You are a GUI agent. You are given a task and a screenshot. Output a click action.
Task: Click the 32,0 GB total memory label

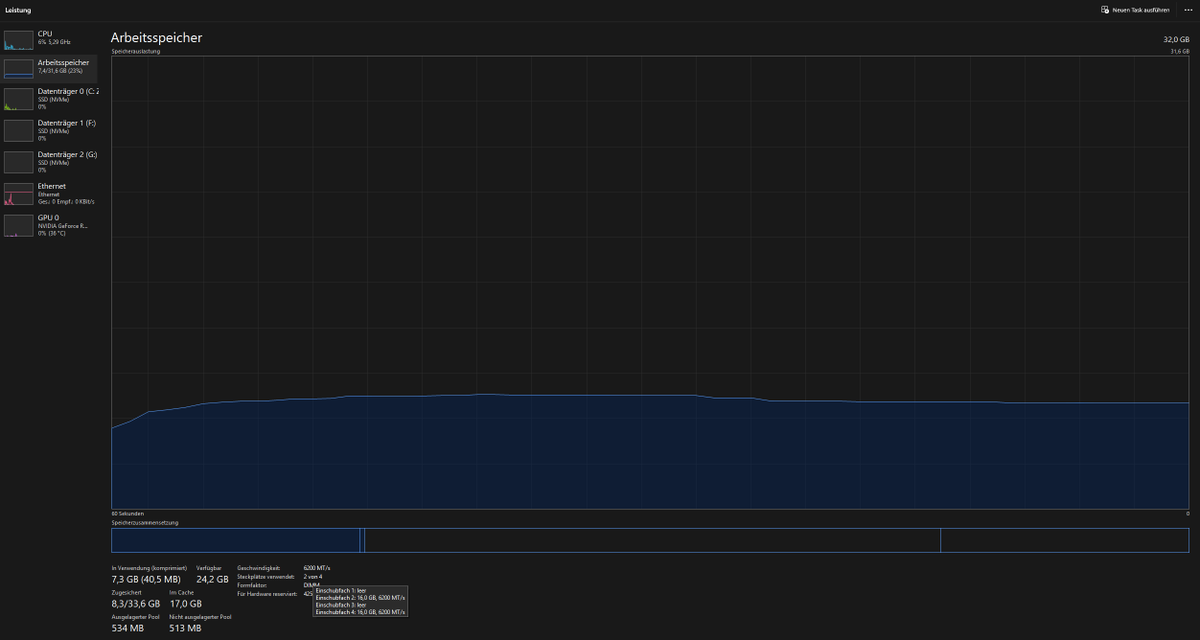pos(1176,39)
